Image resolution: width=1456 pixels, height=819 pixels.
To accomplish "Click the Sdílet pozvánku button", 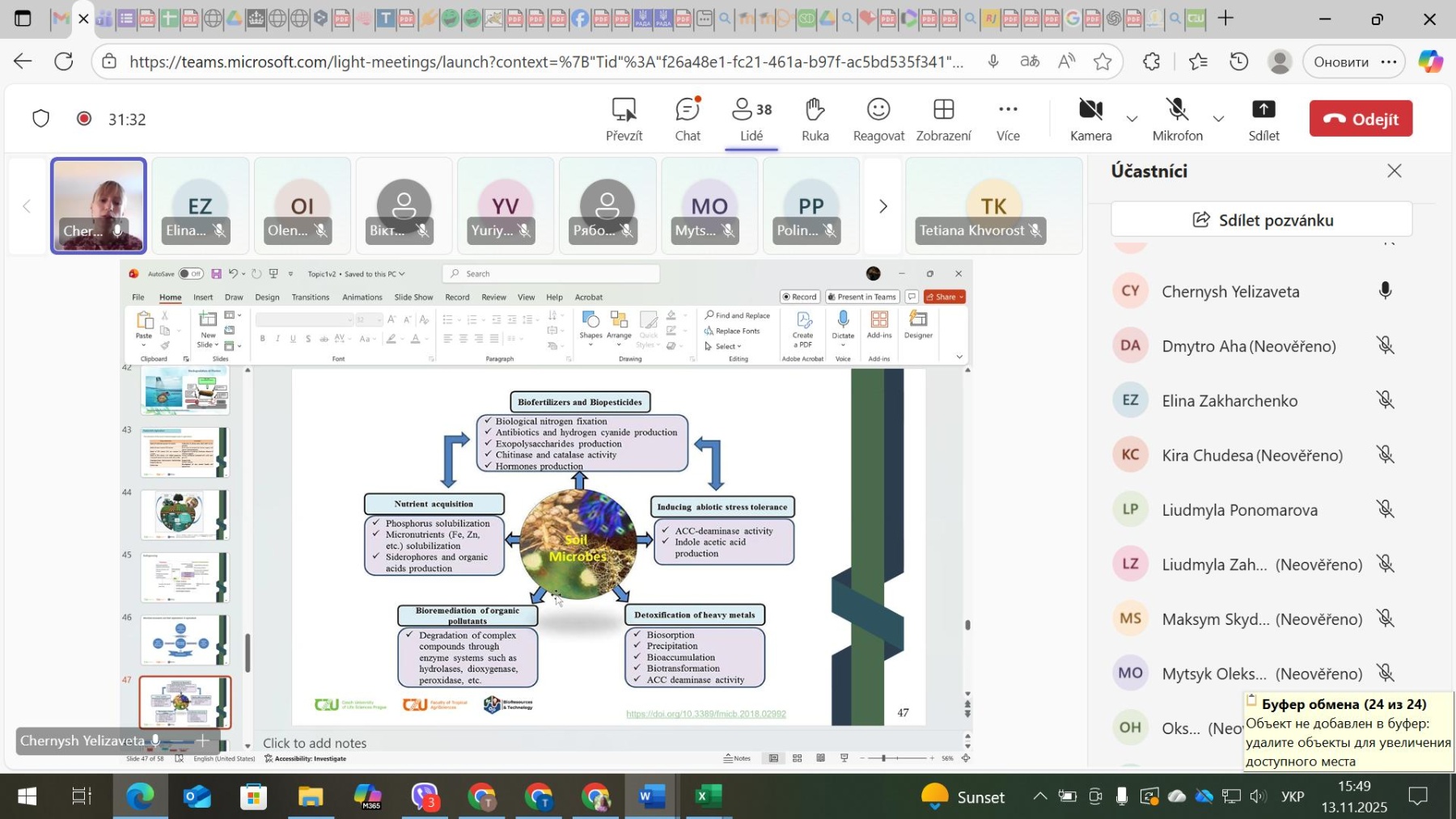I will [x=1261, y=220].
